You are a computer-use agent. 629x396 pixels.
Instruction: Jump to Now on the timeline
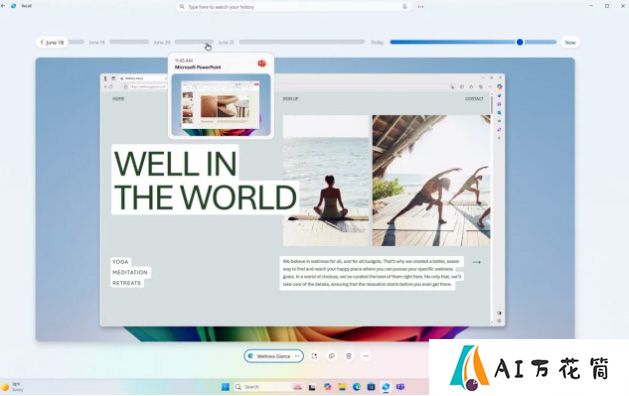570,42
